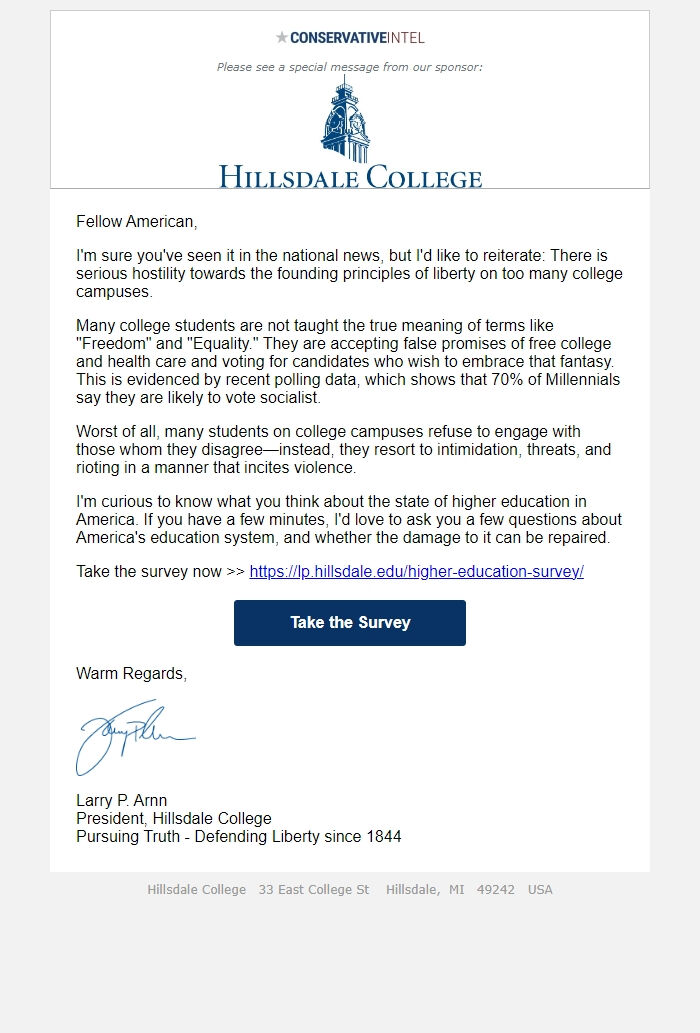700x1033 pixels.
Task: Click the ZIP code 49242 in footer
Action: coord(496,889)
